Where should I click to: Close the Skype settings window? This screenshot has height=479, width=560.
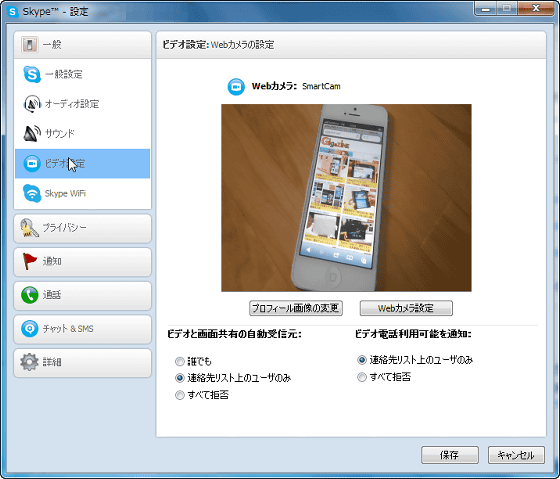click(x=536, y=9)
